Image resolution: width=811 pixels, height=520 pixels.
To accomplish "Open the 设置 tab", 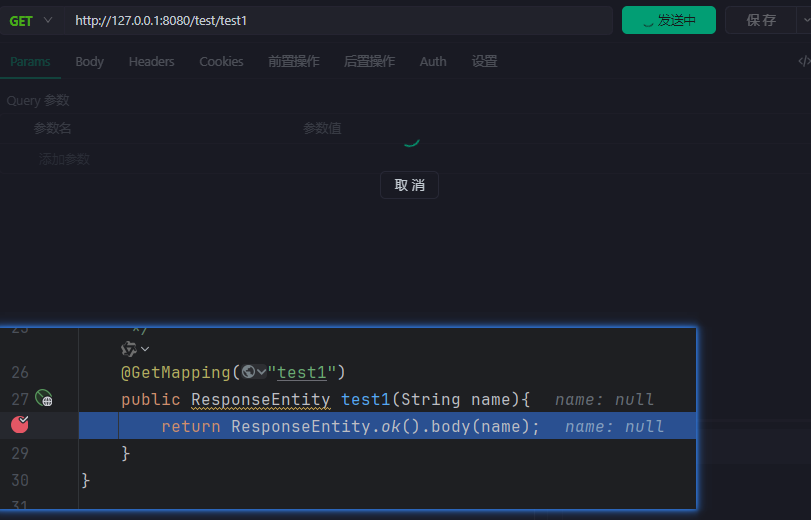I will pyautogui.click(x=484, y=61).
